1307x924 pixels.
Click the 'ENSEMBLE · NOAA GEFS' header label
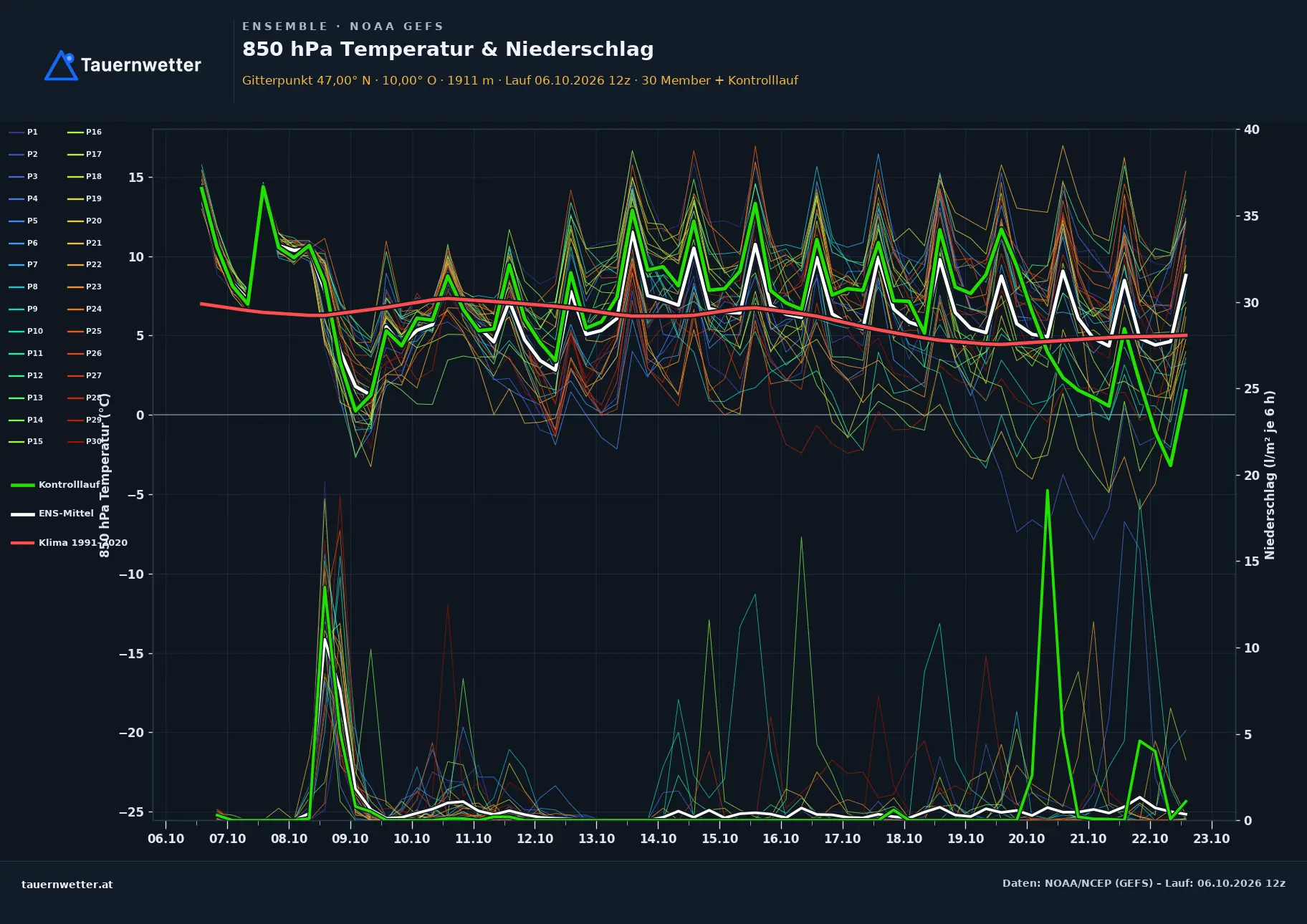343,27
